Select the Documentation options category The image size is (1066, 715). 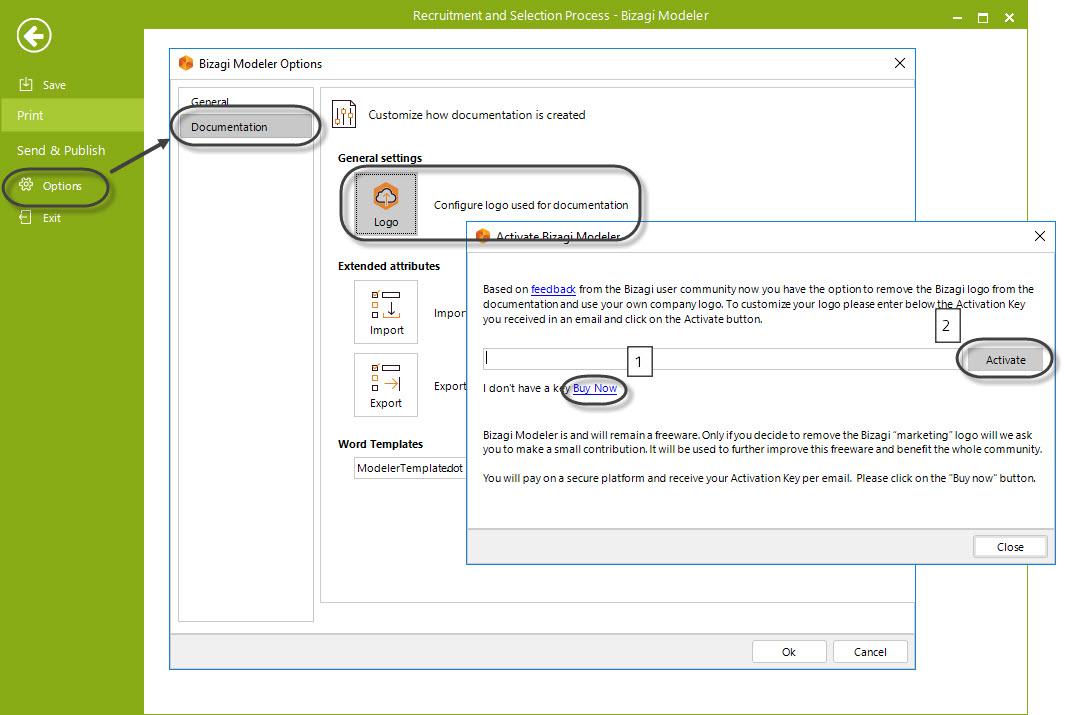point(245,126)
